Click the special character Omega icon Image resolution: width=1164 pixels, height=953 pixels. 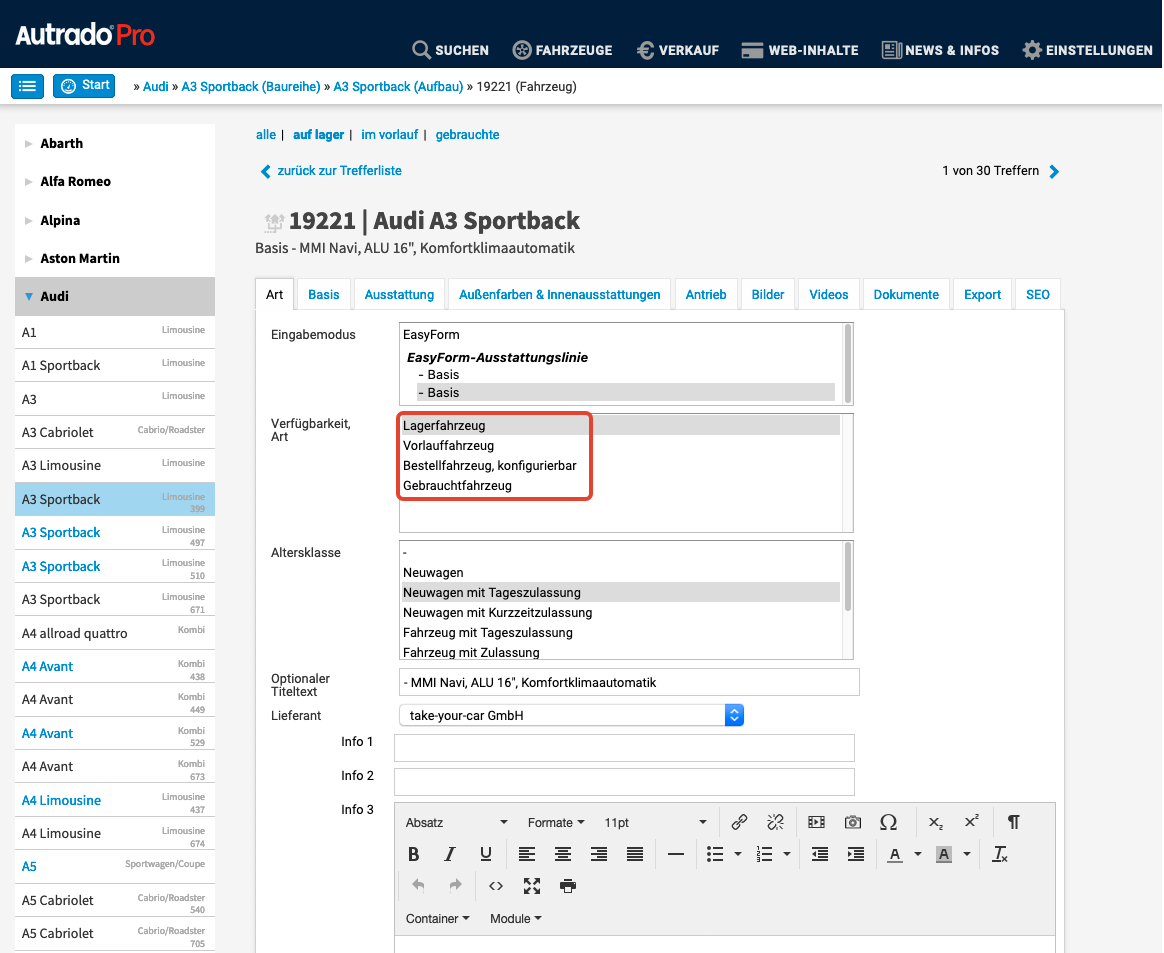(x=888, y=822)
